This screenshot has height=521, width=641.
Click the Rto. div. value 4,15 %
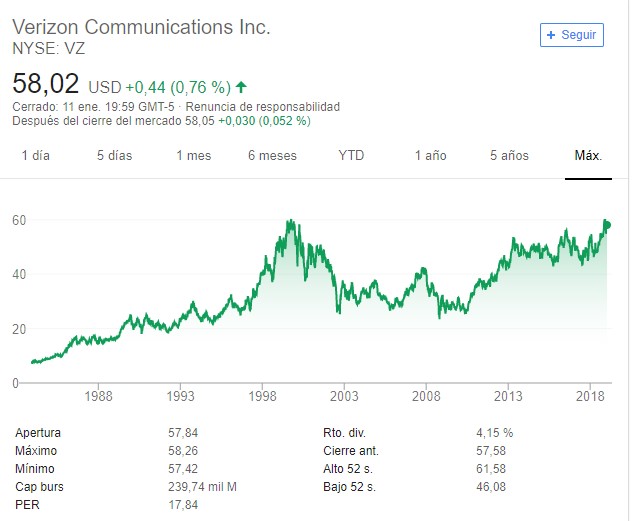(x=494, y=433)
